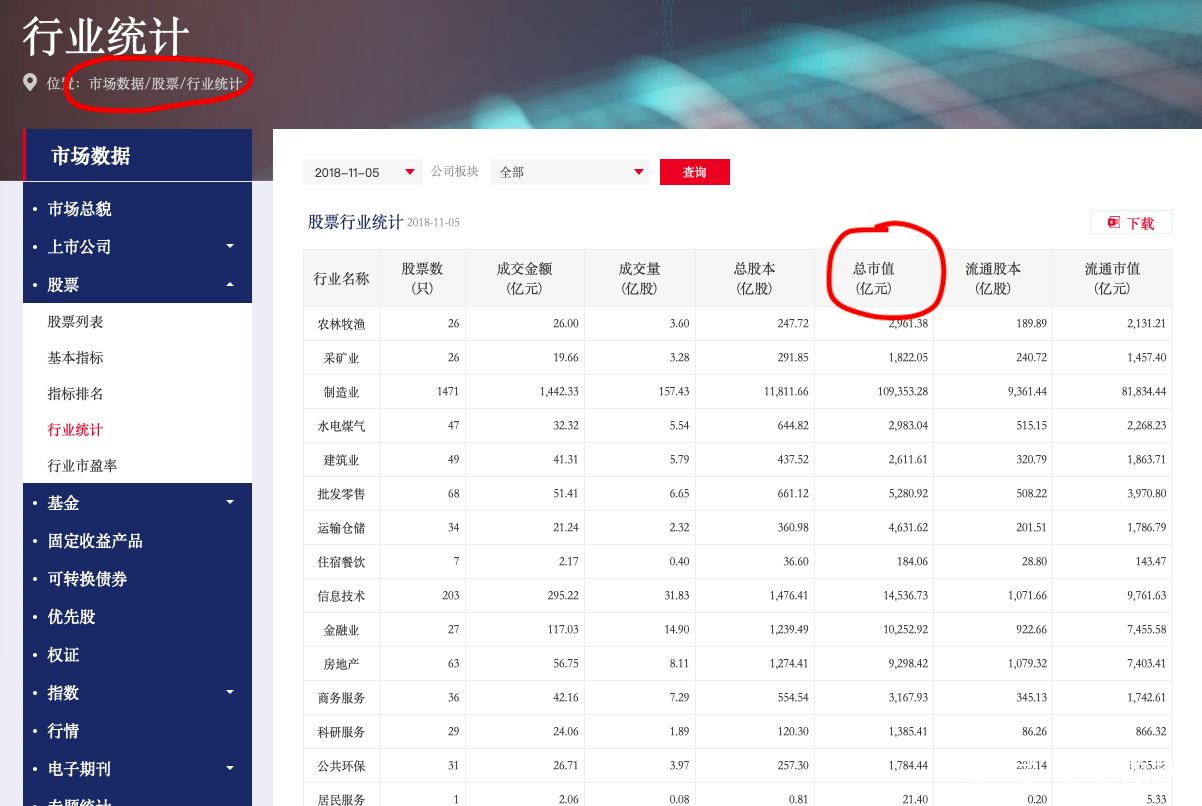Select the 行业统计 item in the sidebar
Viewport: 1202px width, 806px height.
coord(75,429)
